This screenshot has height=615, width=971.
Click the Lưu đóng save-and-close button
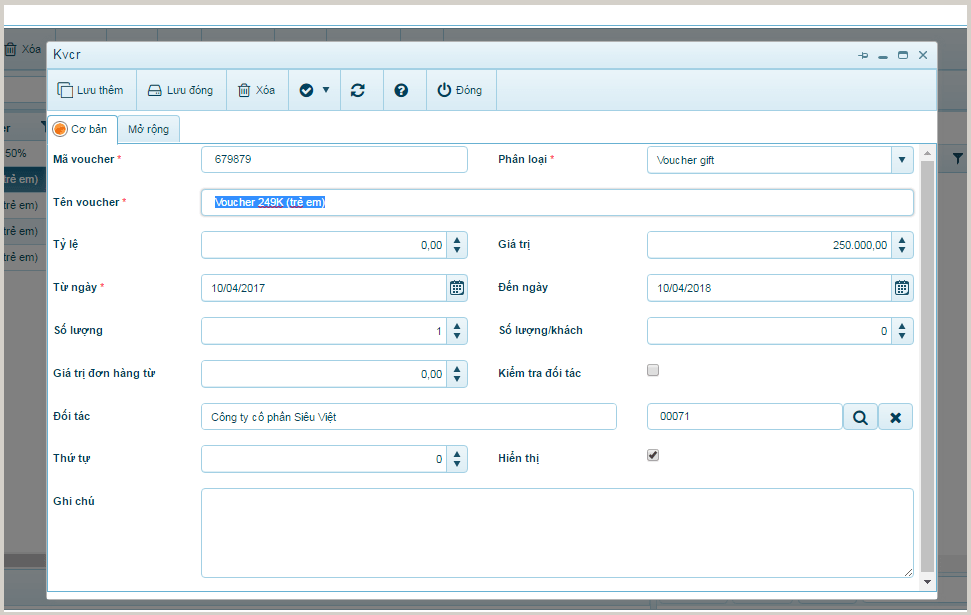[x=181, y=90]
